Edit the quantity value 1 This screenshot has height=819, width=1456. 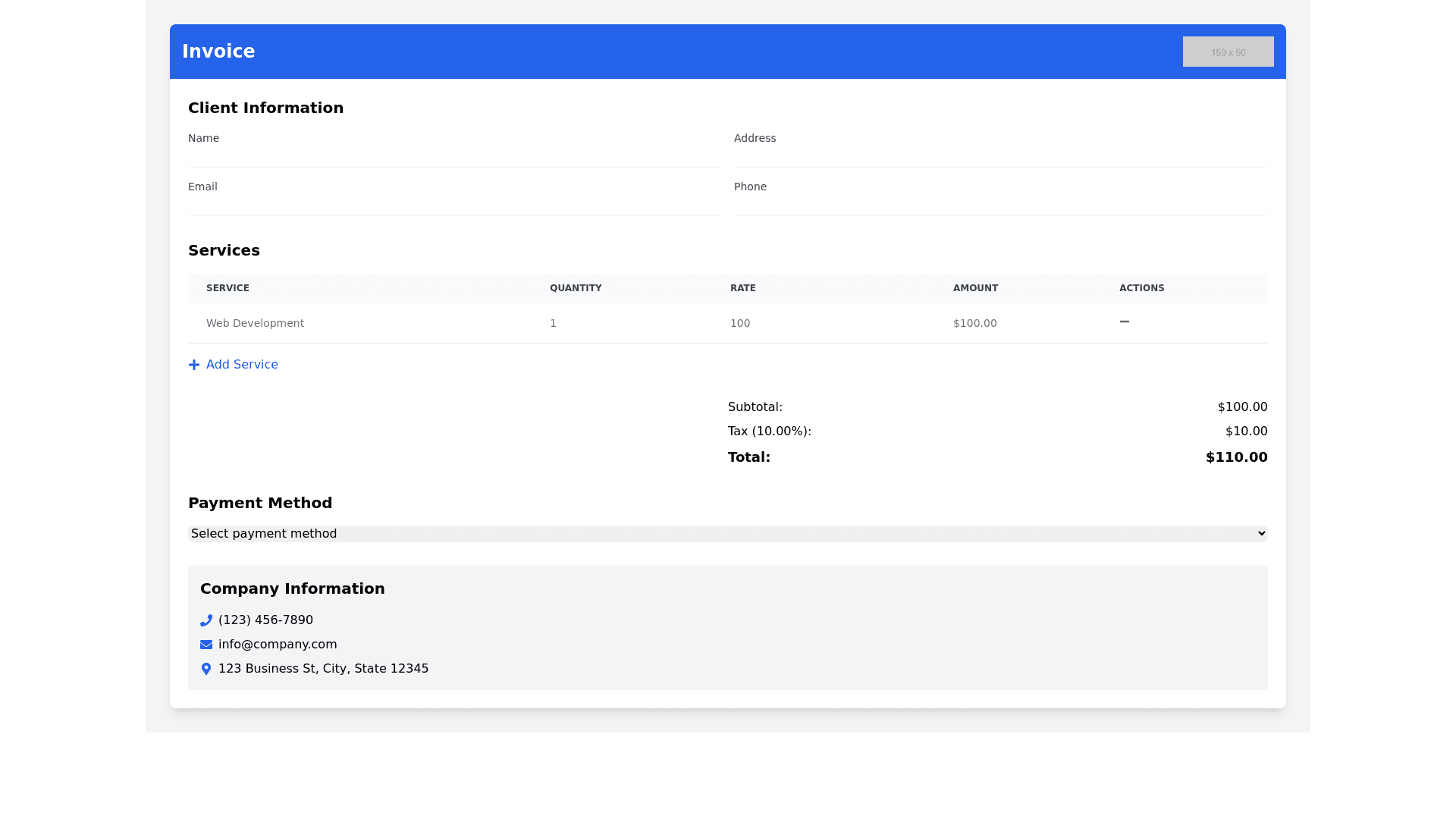click(554, 323)
